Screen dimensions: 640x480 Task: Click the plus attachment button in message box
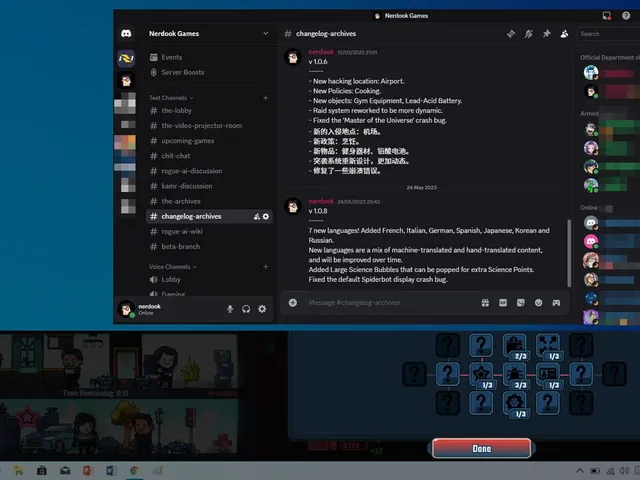coord(293,303)
